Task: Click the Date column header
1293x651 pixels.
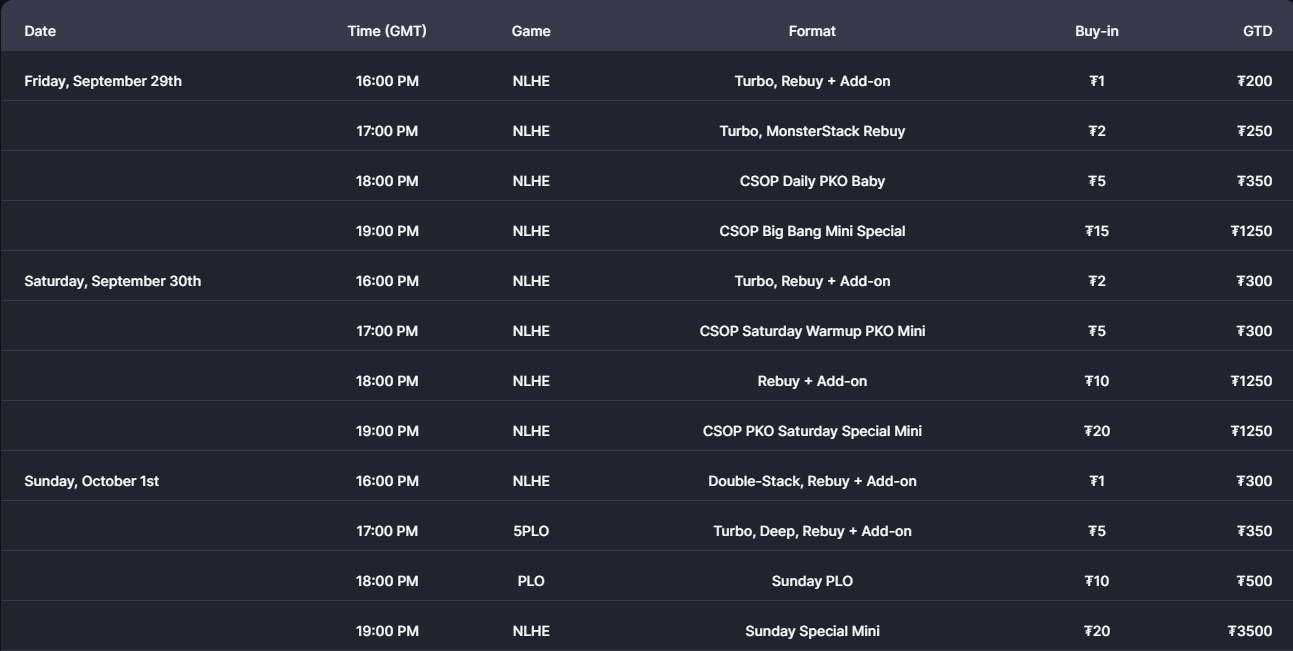Action: pyautogui.click(x=40, y=31)
